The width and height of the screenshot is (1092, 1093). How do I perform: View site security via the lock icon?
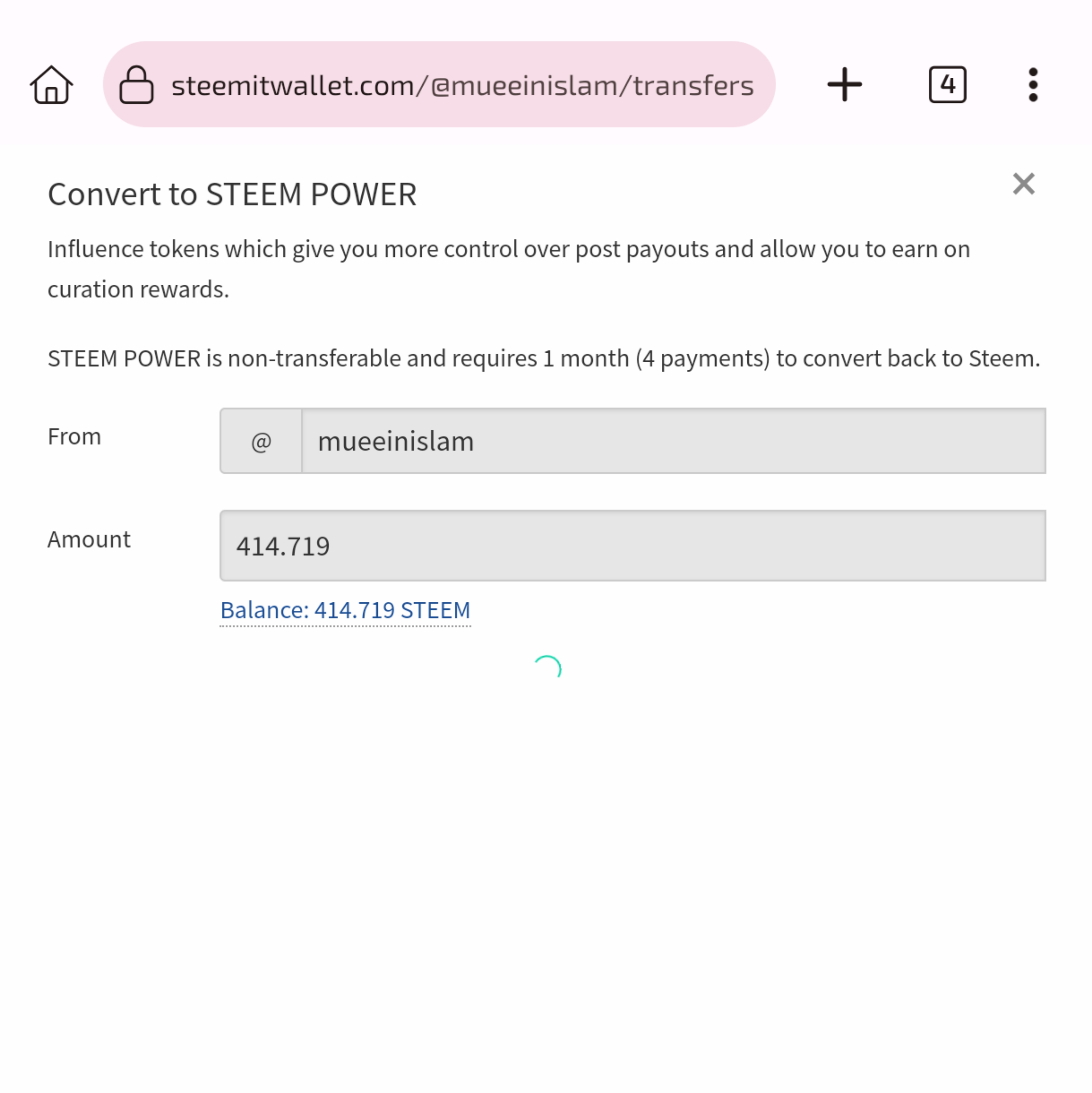pyautogui.click(x=136, y=85)
